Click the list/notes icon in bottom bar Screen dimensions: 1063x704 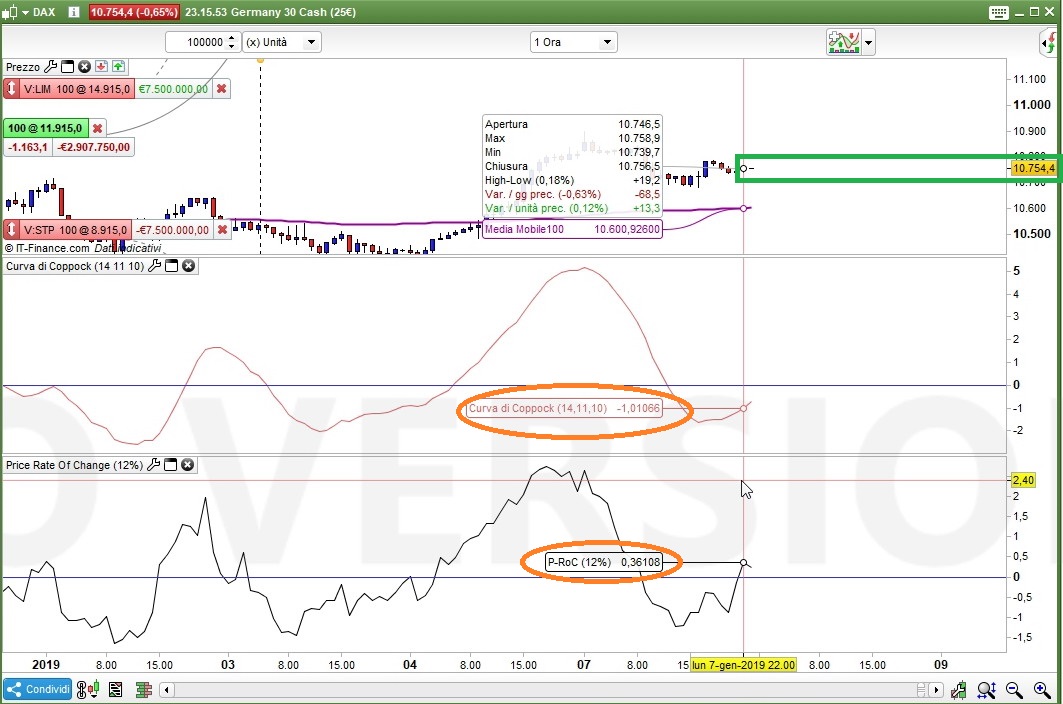click(115, 690)
